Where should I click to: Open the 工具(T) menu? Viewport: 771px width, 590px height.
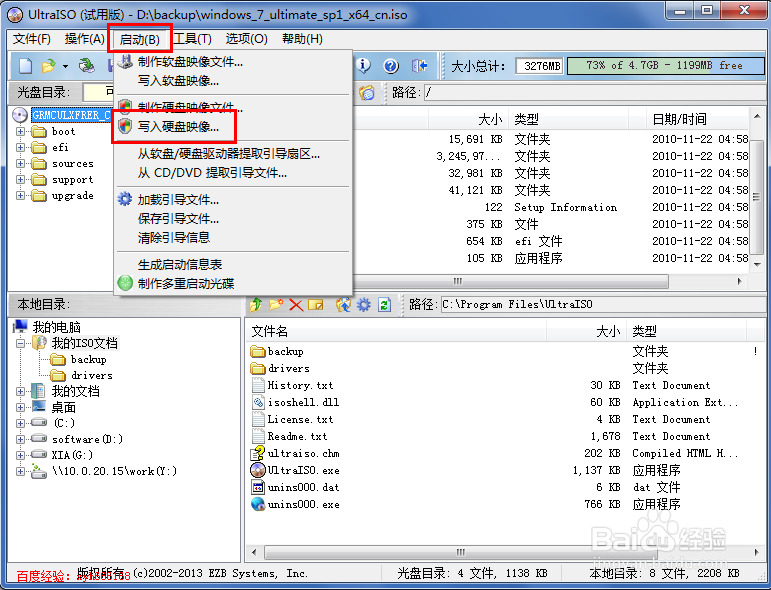pos(193,39)
